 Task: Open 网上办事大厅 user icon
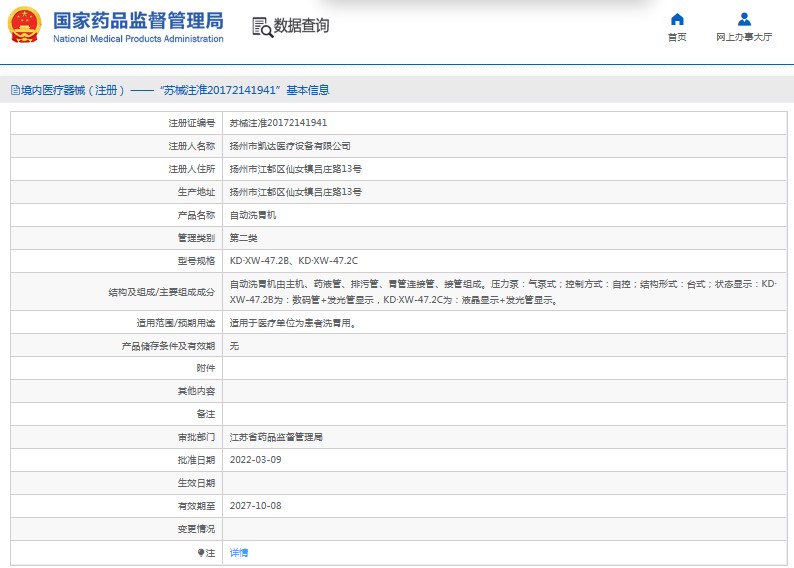(744, 19)
